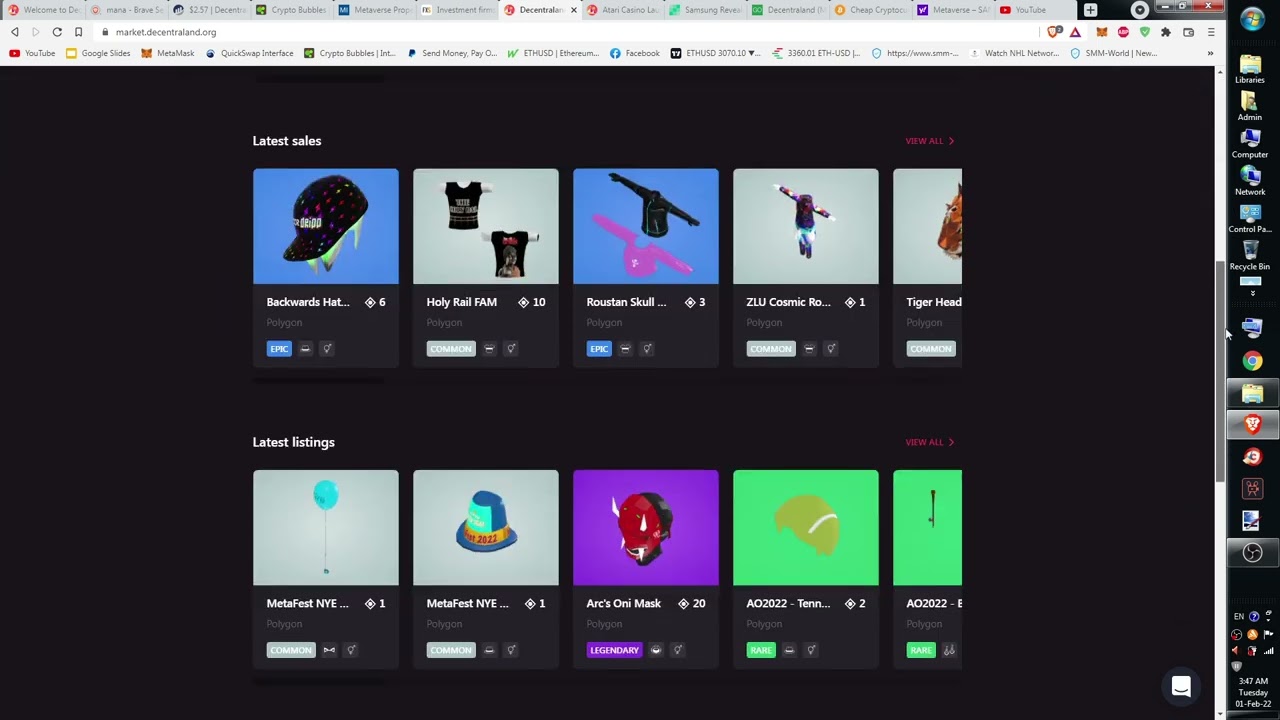Click mask type icon on Arc's Oni Mask
Viewport: 1280px width, 720px height.
[x=656, y=650]
